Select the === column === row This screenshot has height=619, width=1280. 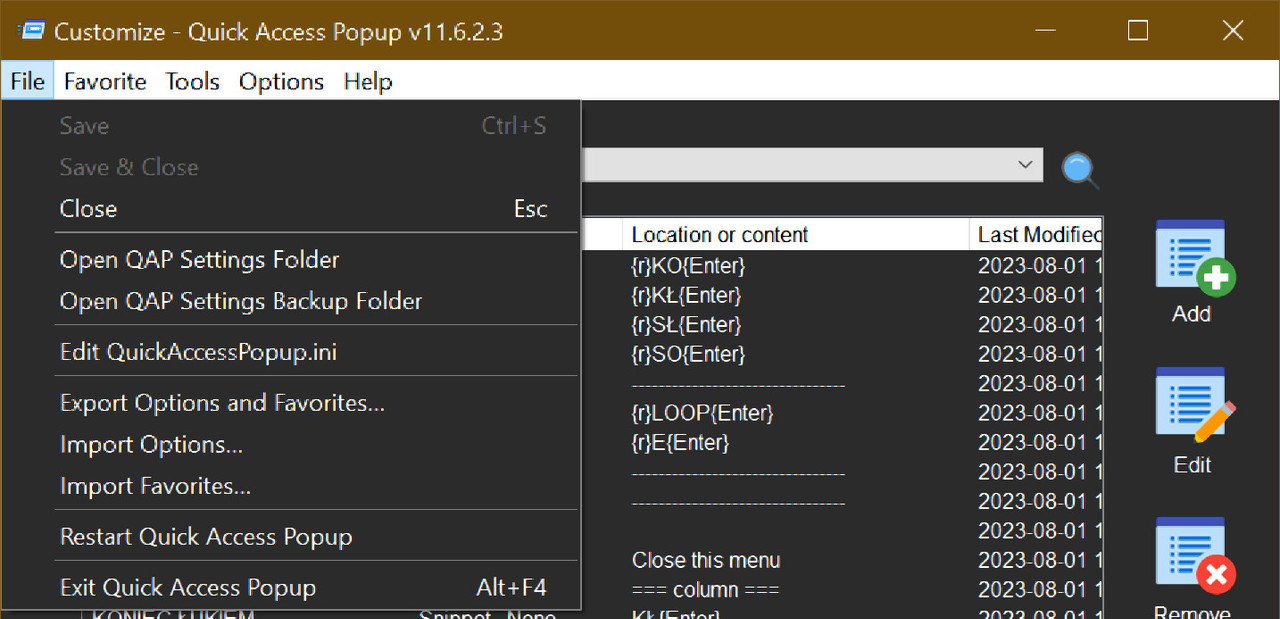(705, 589)
